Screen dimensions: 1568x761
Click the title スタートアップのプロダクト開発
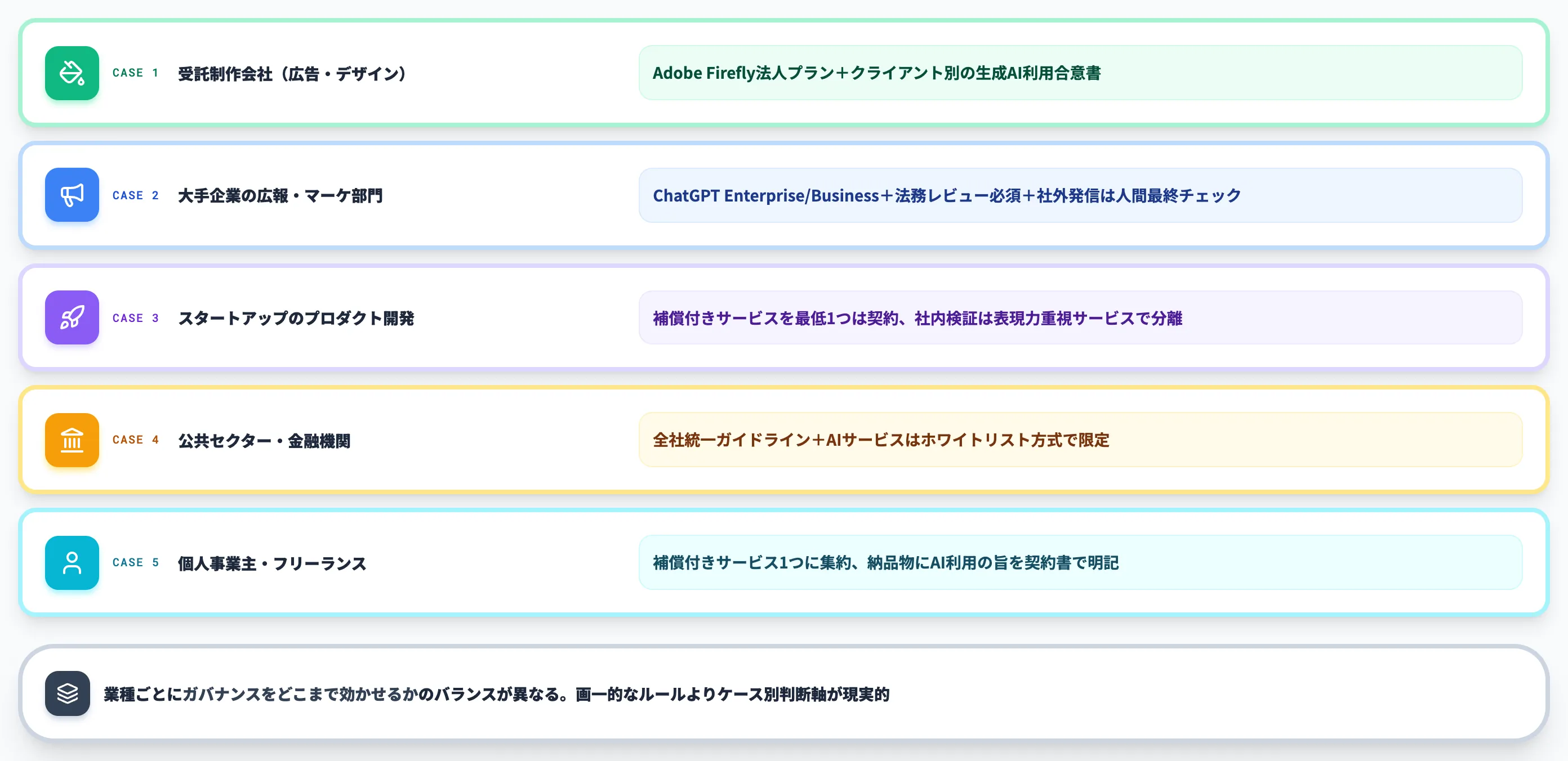[296, 318]
